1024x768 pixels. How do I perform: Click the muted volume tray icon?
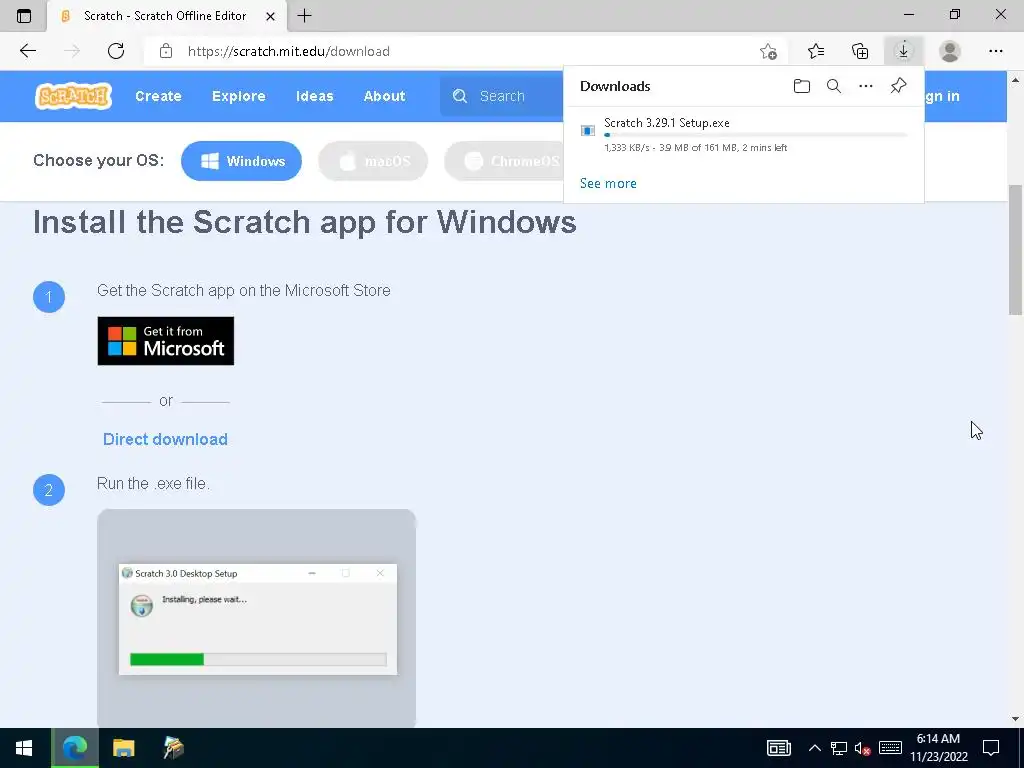[x=862, y=748]
